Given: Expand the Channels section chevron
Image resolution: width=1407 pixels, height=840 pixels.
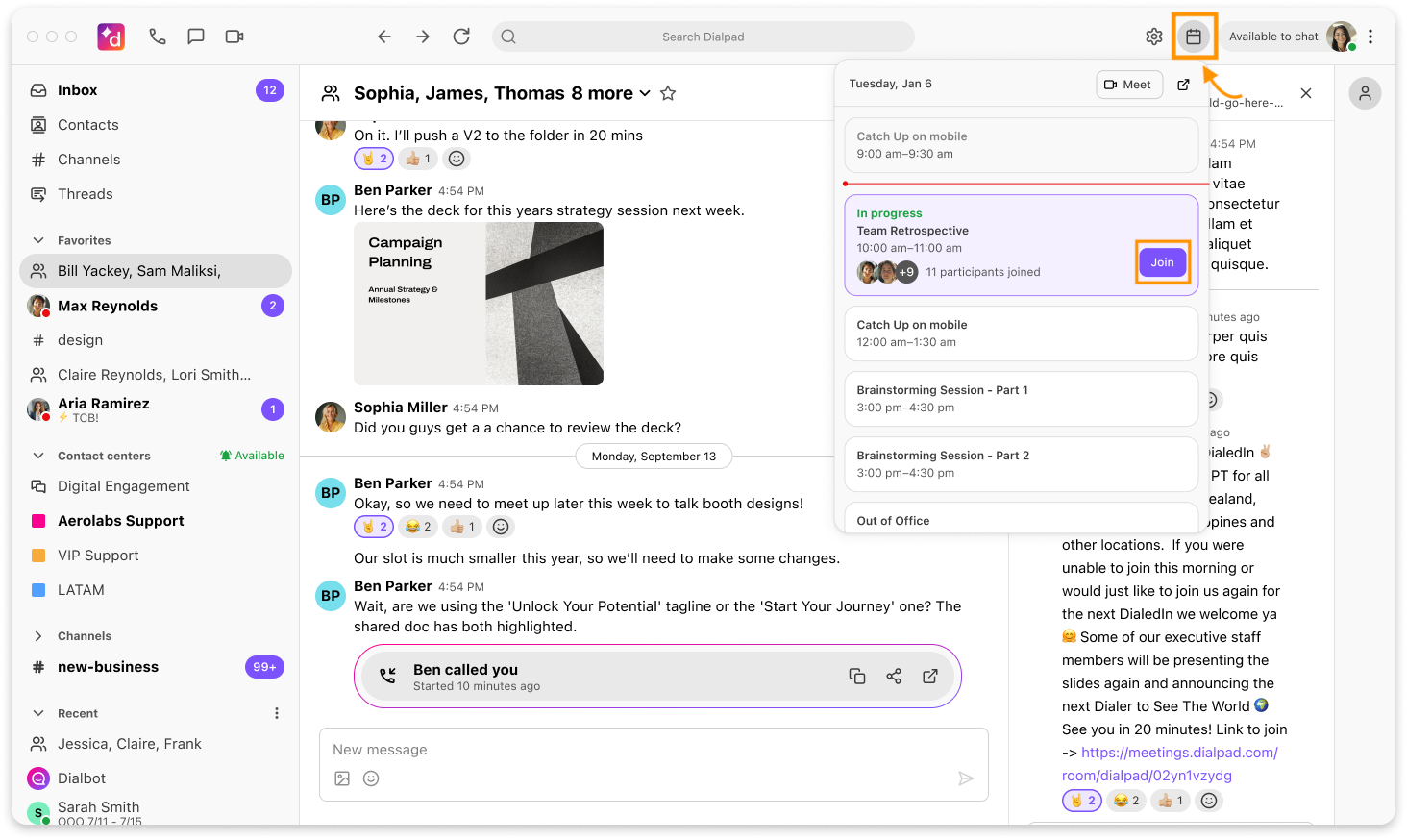Looking at the screenshot, I should tap(38, 636).
